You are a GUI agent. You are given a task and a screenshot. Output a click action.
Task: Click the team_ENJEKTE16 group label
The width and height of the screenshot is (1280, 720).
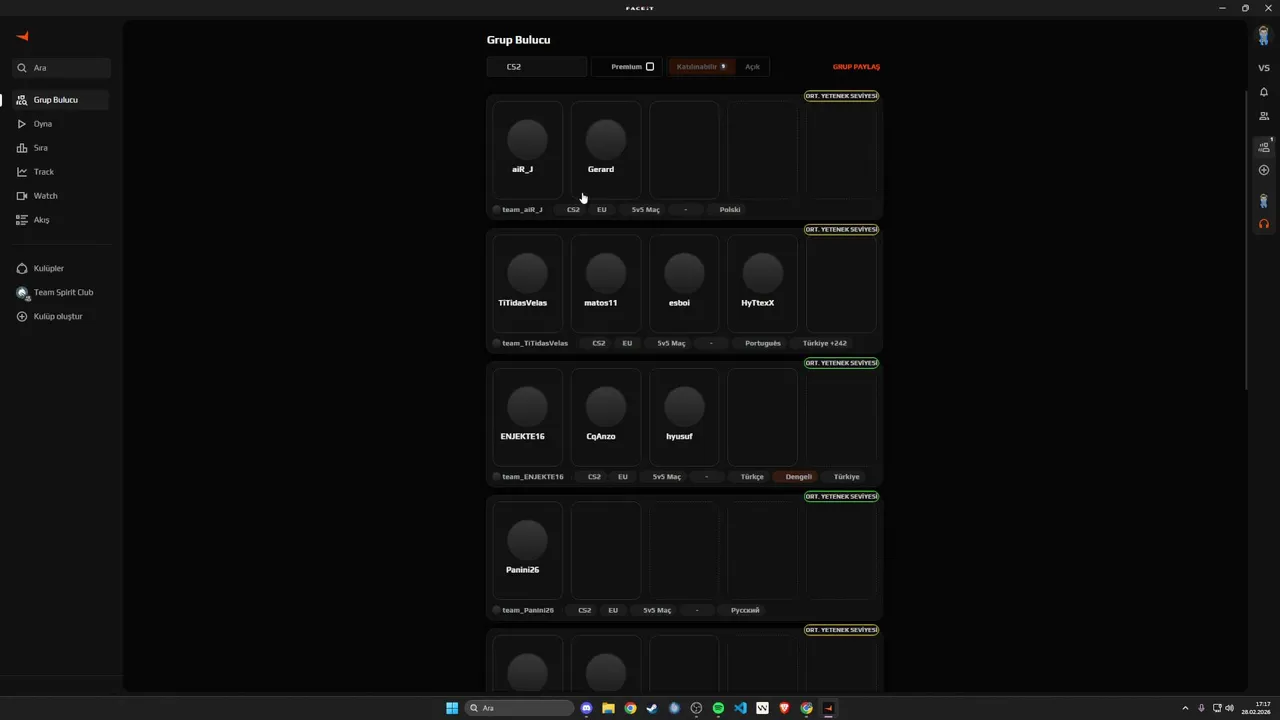533,477
